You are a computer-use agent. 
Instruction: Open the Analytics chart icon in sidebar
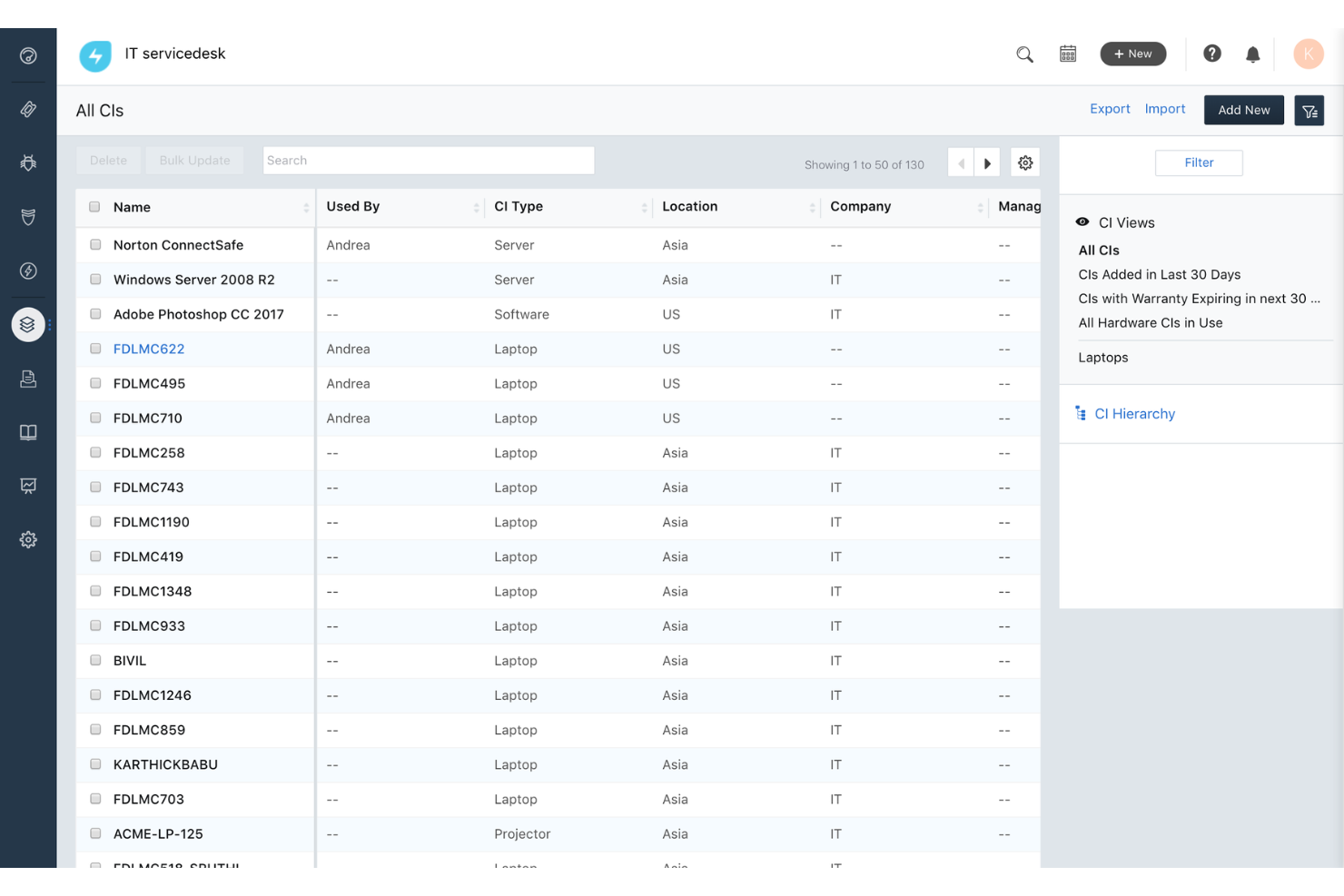28,486
